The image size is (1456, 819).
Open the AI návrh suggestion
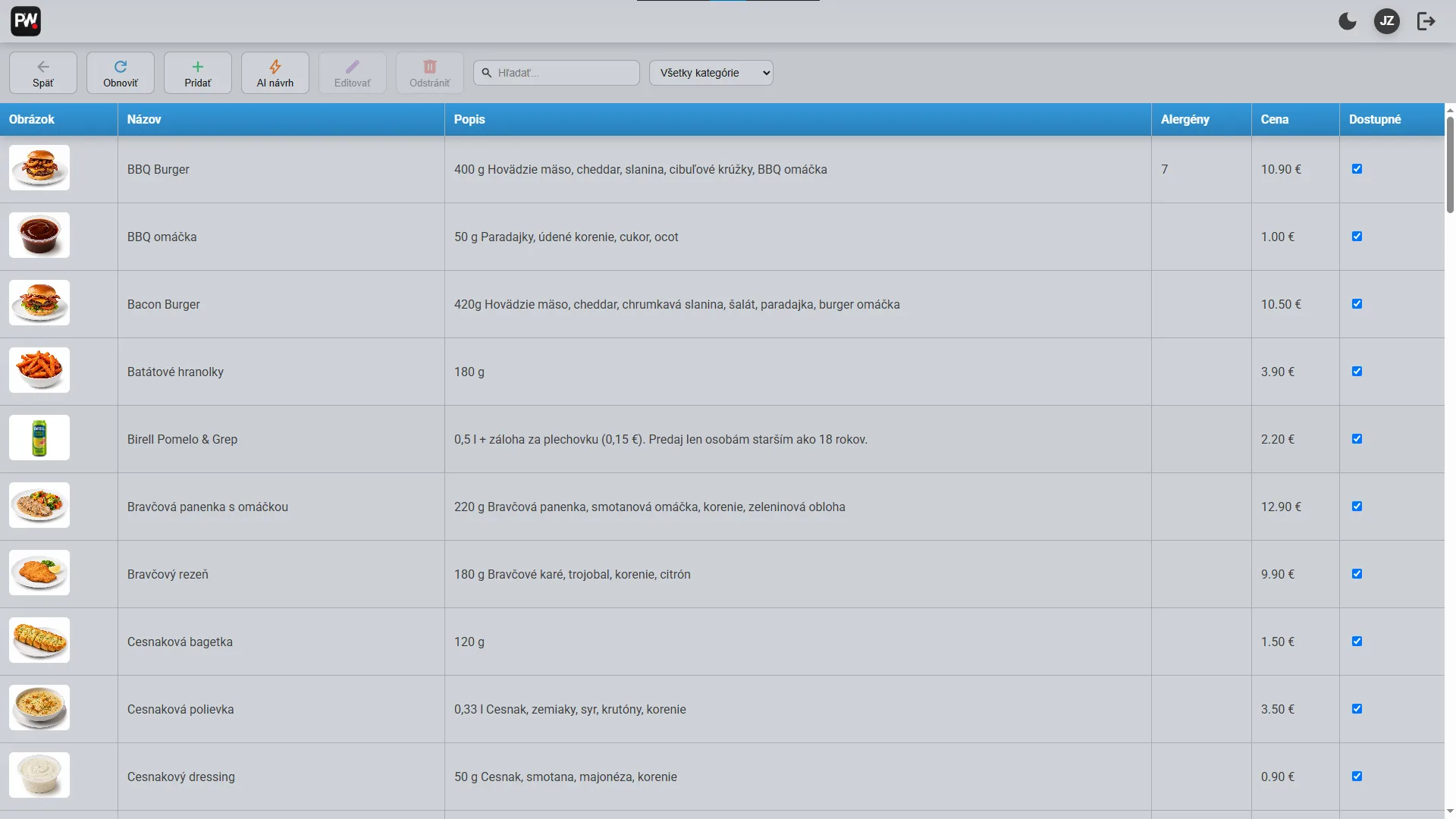(x=275, y=73)
